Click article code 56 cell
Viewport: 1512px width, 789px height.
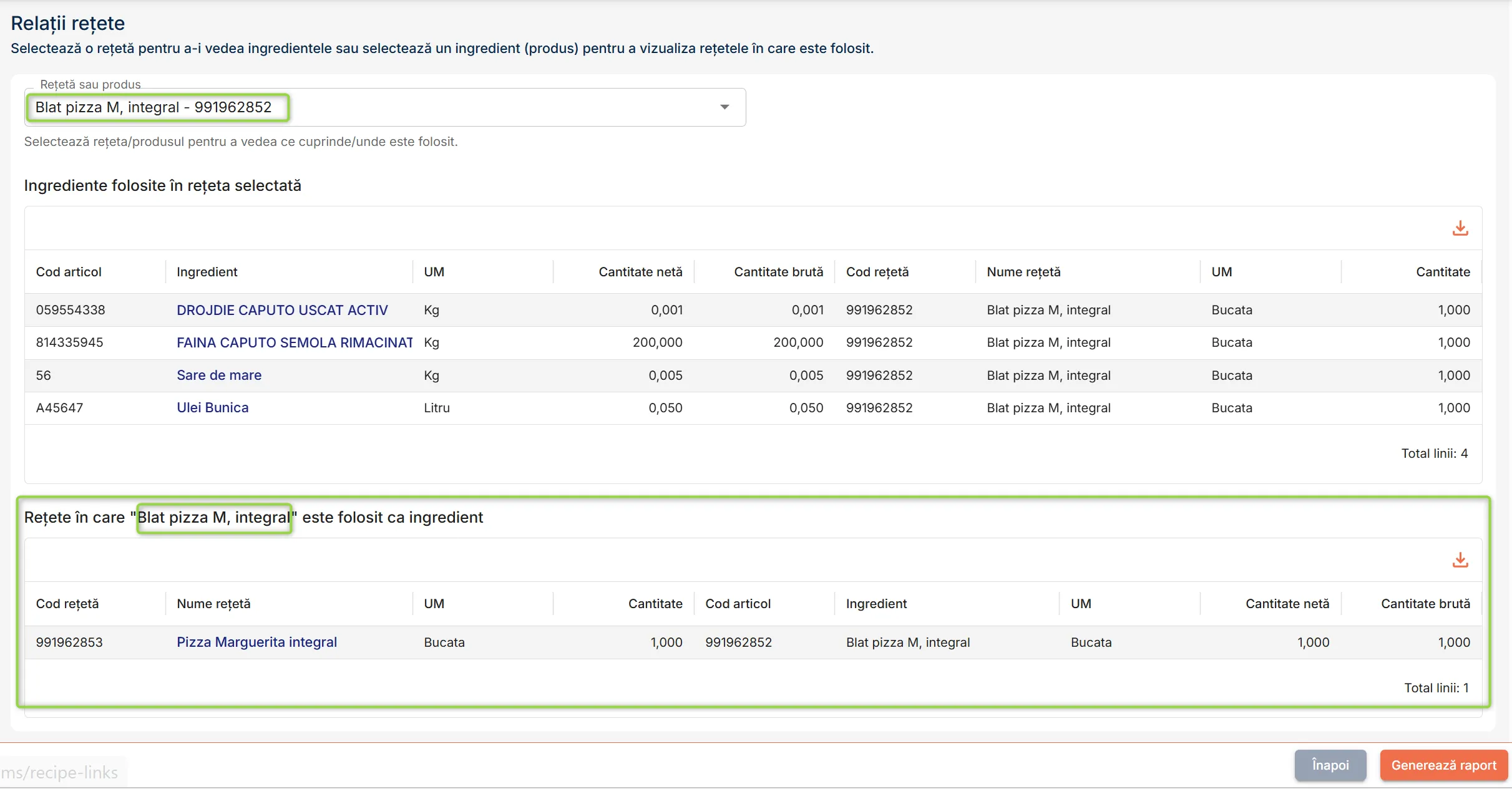pyautogui.click(x=43, y=375)
